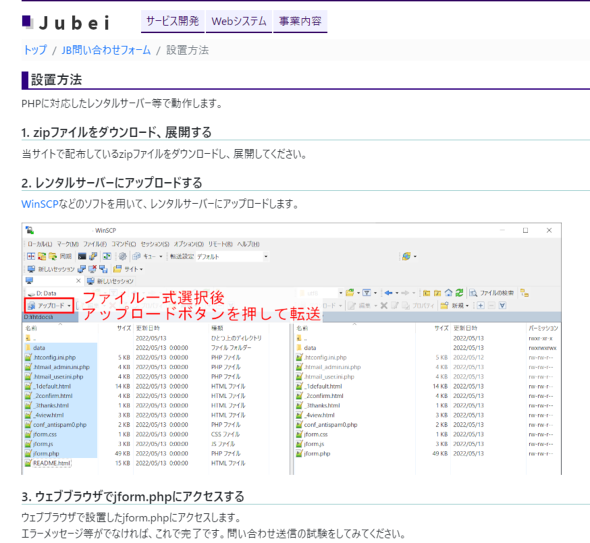Click the ファイルの検索 find files icon
The width and height of the screenshot is (590, 543).
point(492,293)
